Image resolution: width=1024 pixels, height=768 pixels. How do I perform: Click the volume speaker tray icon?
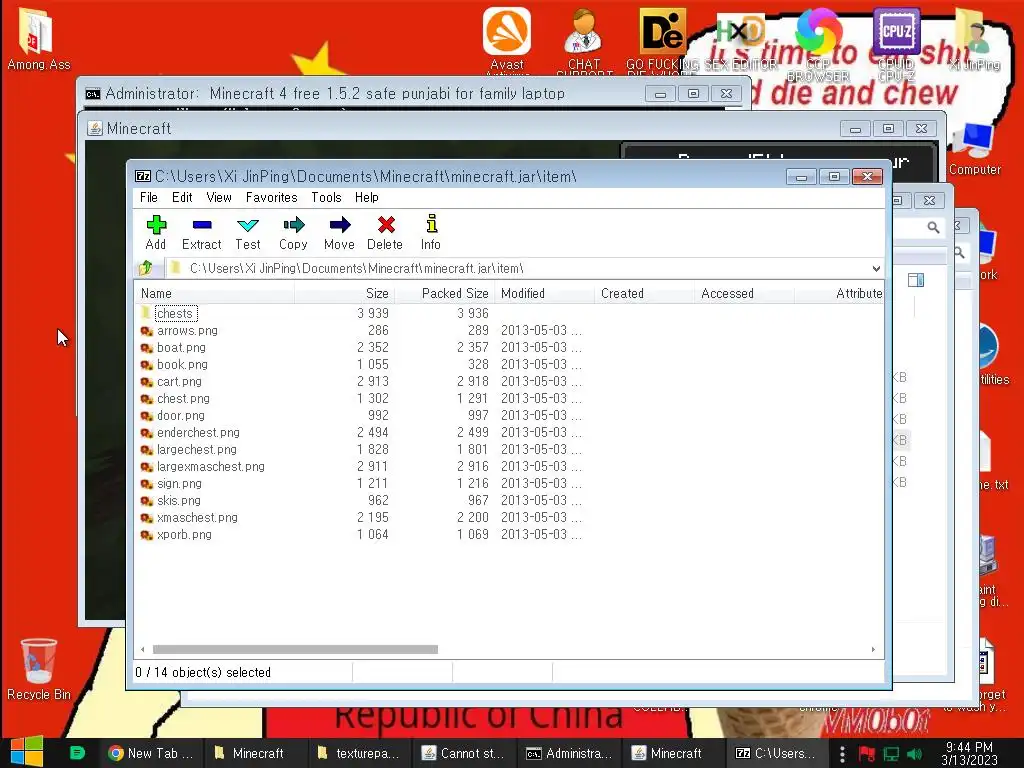[x=915, y=754]
